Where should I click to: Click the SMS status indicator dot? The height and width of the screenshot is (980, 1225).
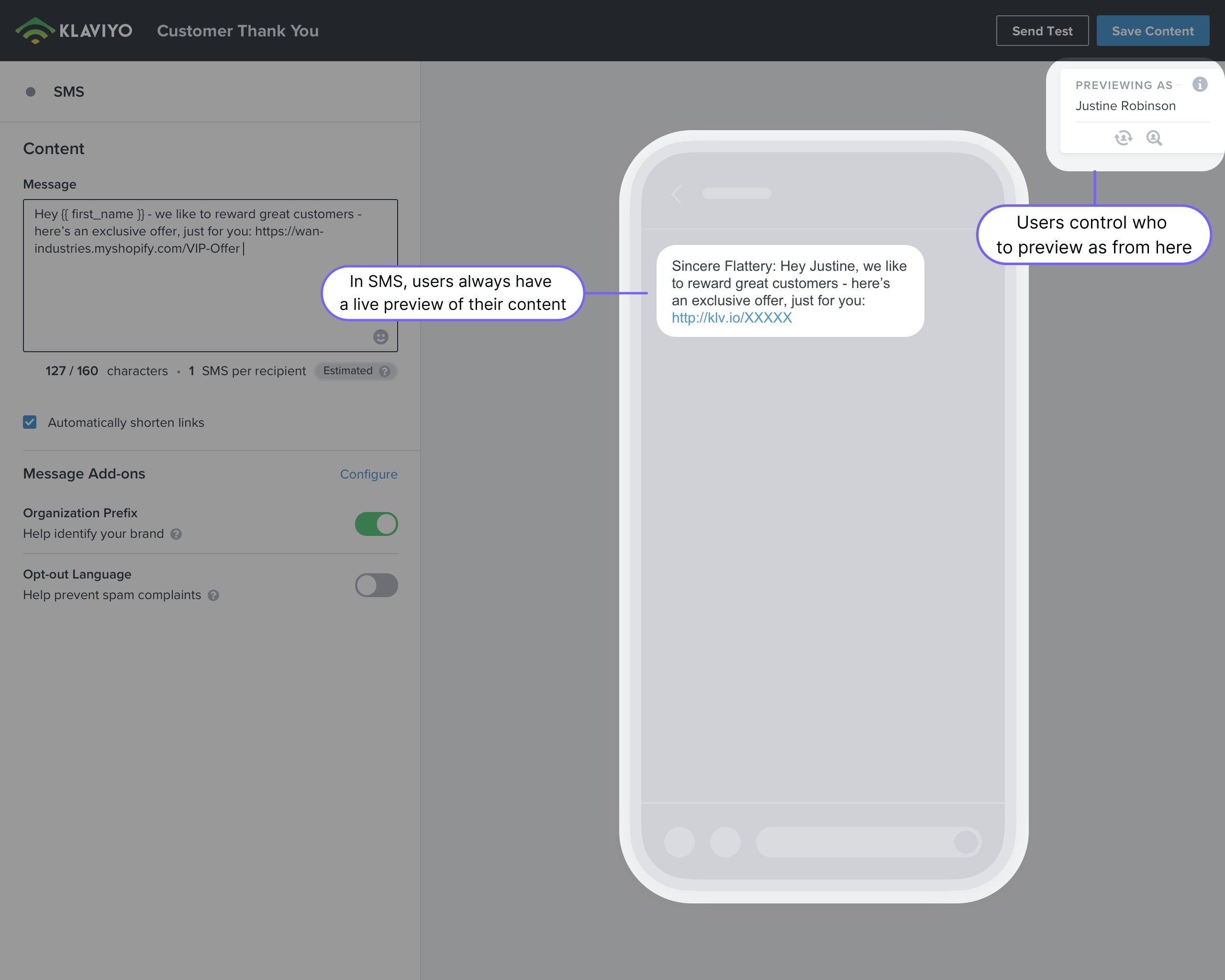tap(31, 91)
